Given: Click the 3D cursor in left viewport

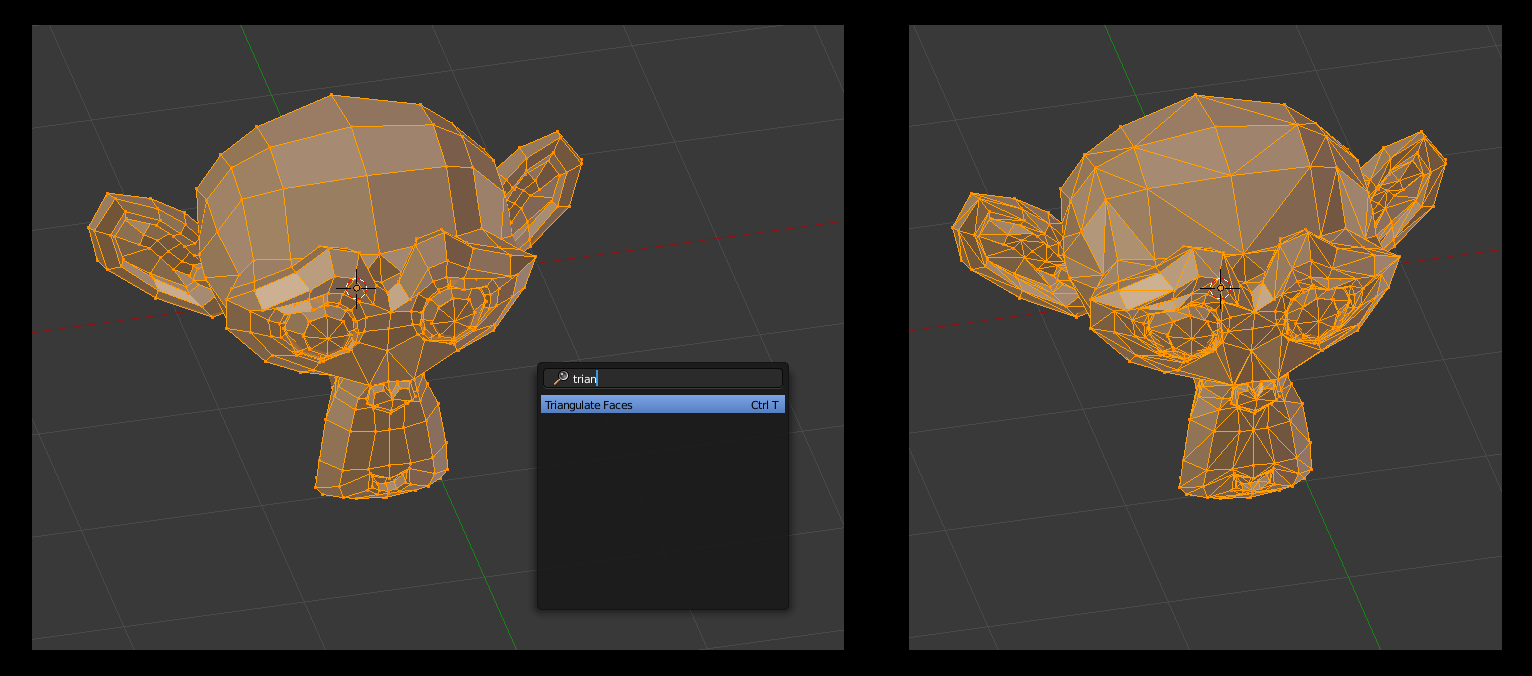Looking at the screenshot, I should (x=356, y=288).
